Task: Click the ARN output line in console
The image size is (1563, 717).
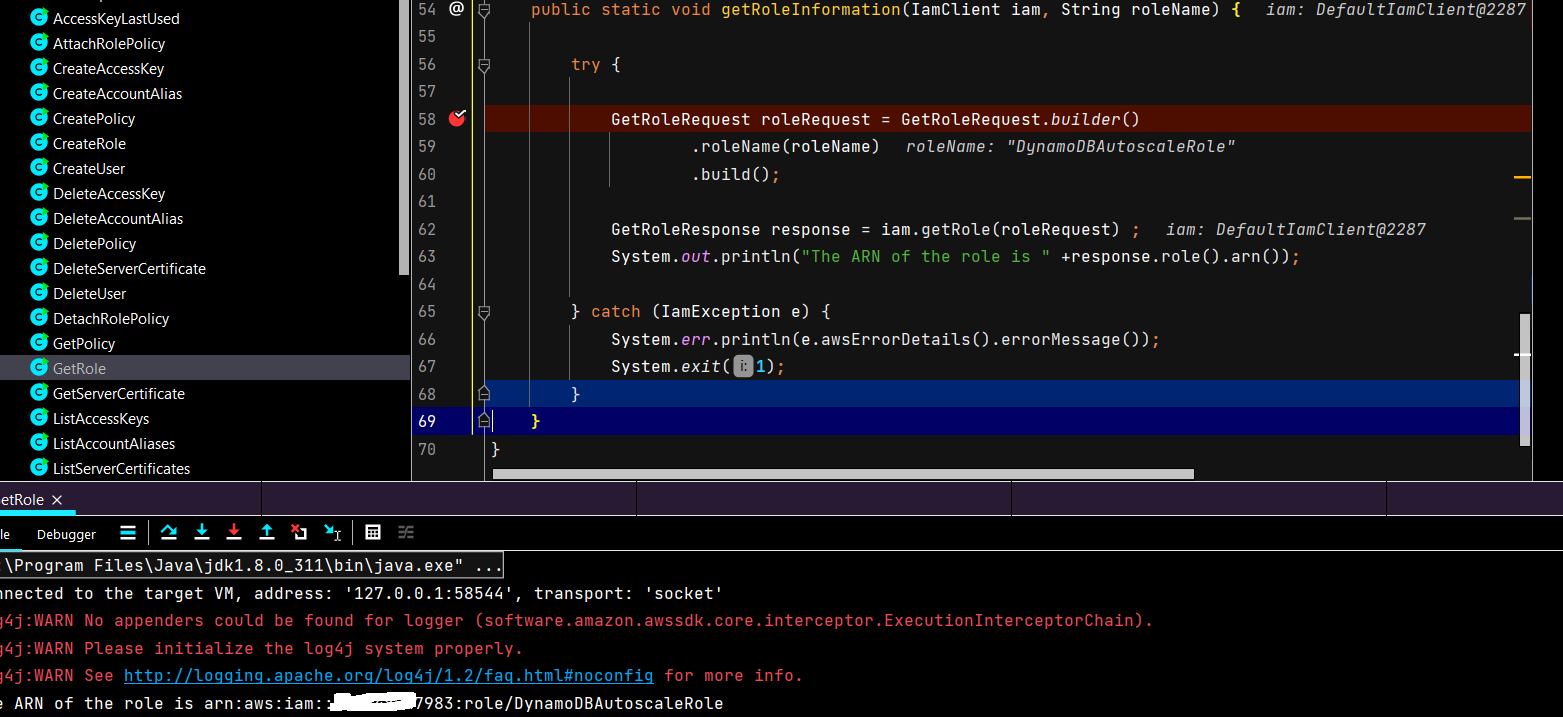Action: point(361,704)
